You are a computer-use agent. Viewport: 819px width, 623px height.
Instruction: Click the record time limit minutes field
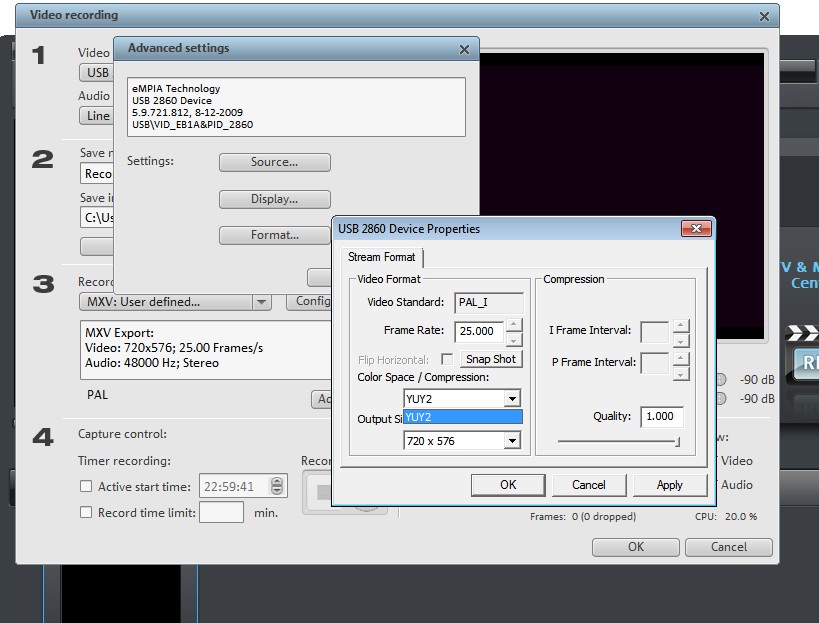221,512
